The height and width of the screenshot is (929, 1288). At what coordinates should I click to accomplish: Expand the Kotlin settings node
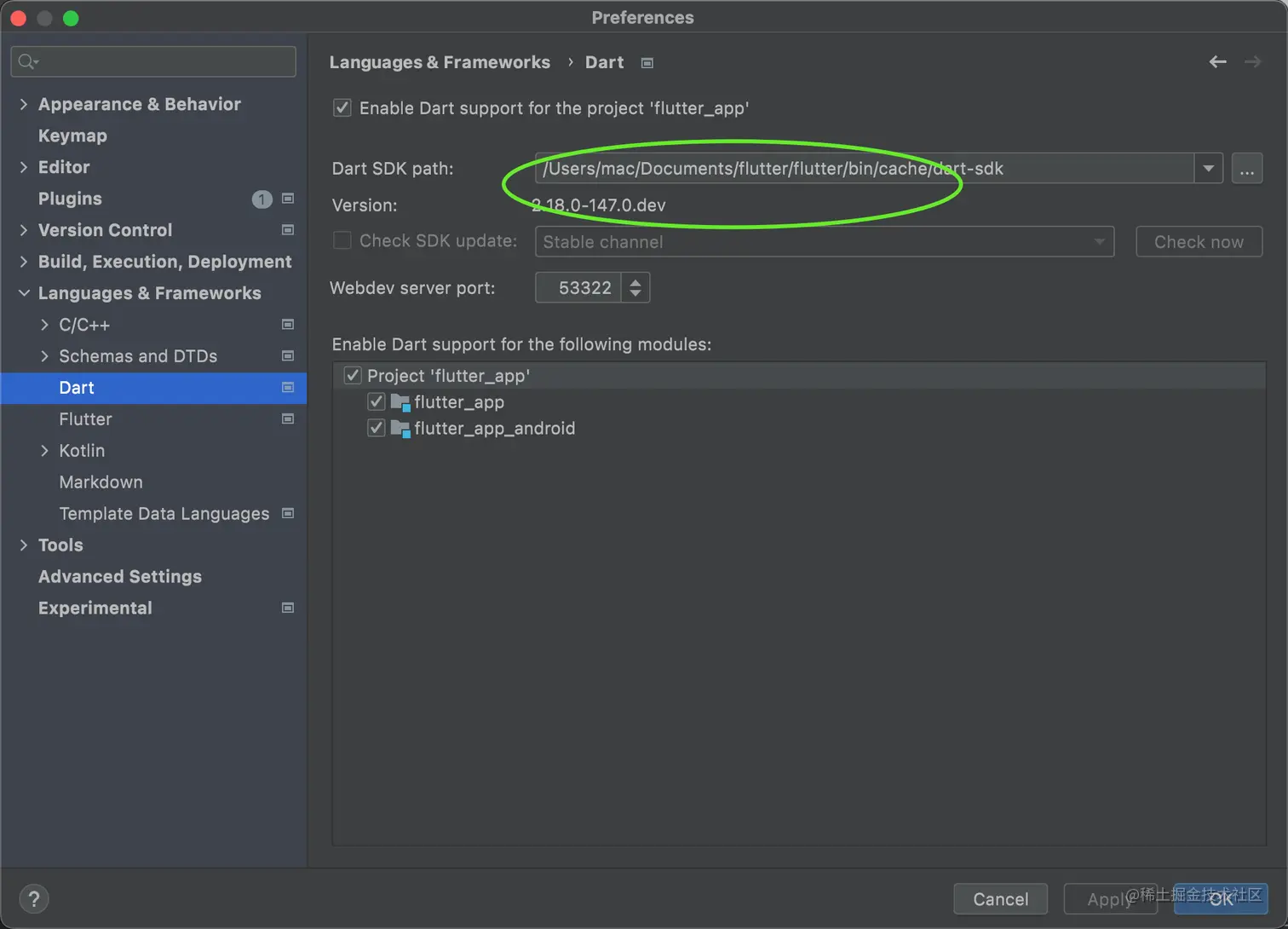44,451
